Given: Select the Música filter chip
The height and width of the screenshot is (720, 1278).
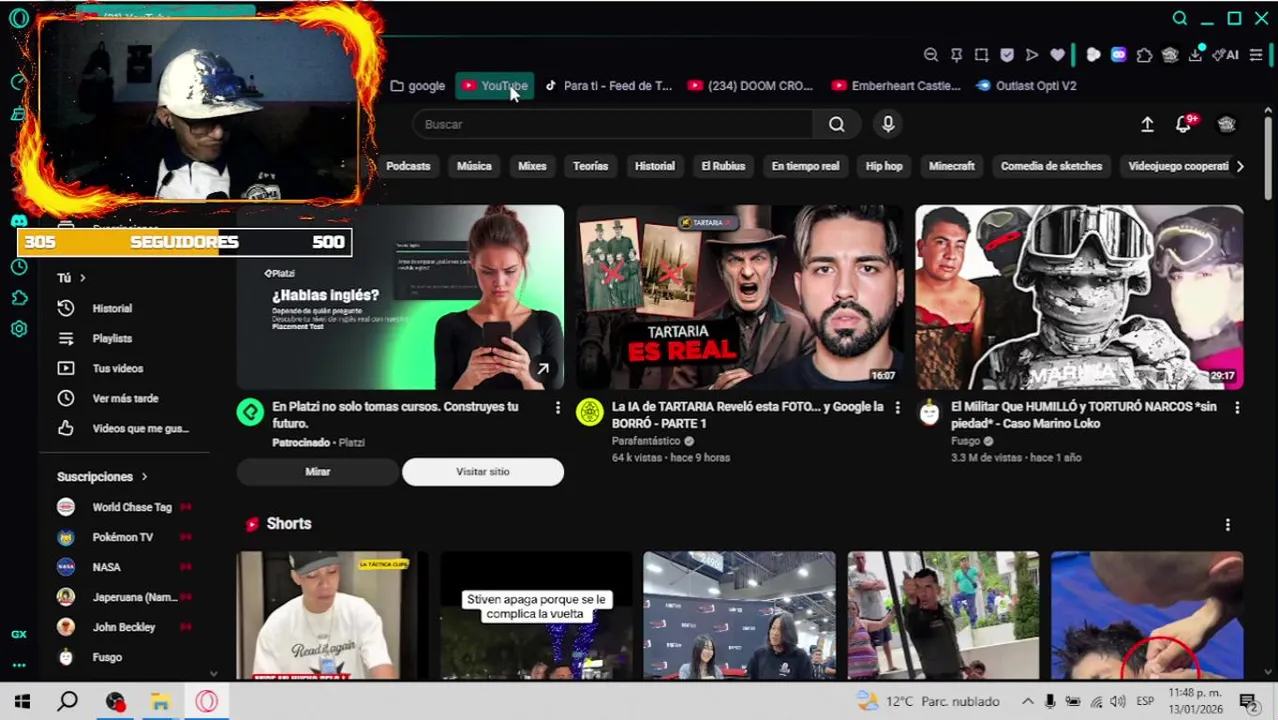Looking at the screenshot, I should [474, 166].
